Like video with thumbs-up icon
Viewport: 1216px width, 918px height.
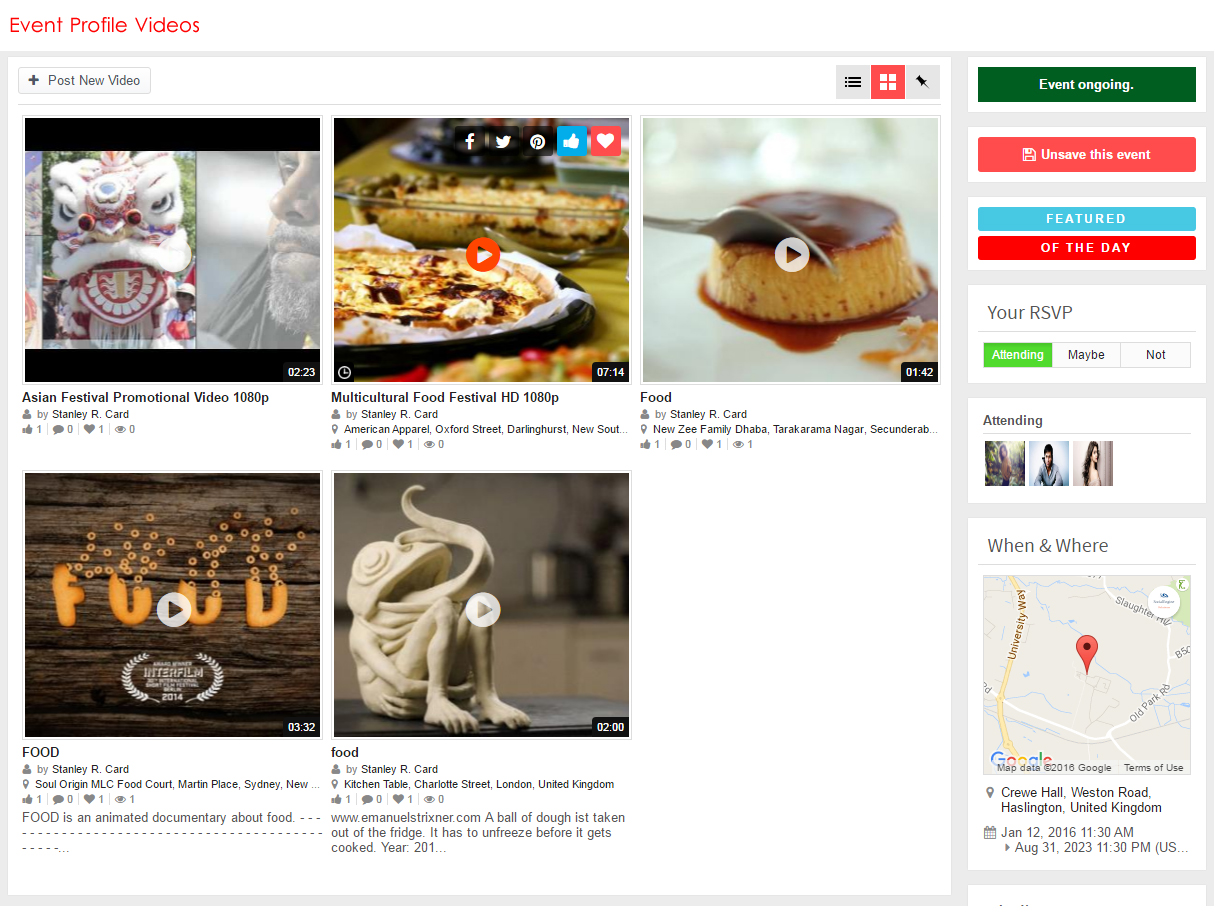click(x=572, y=142)
